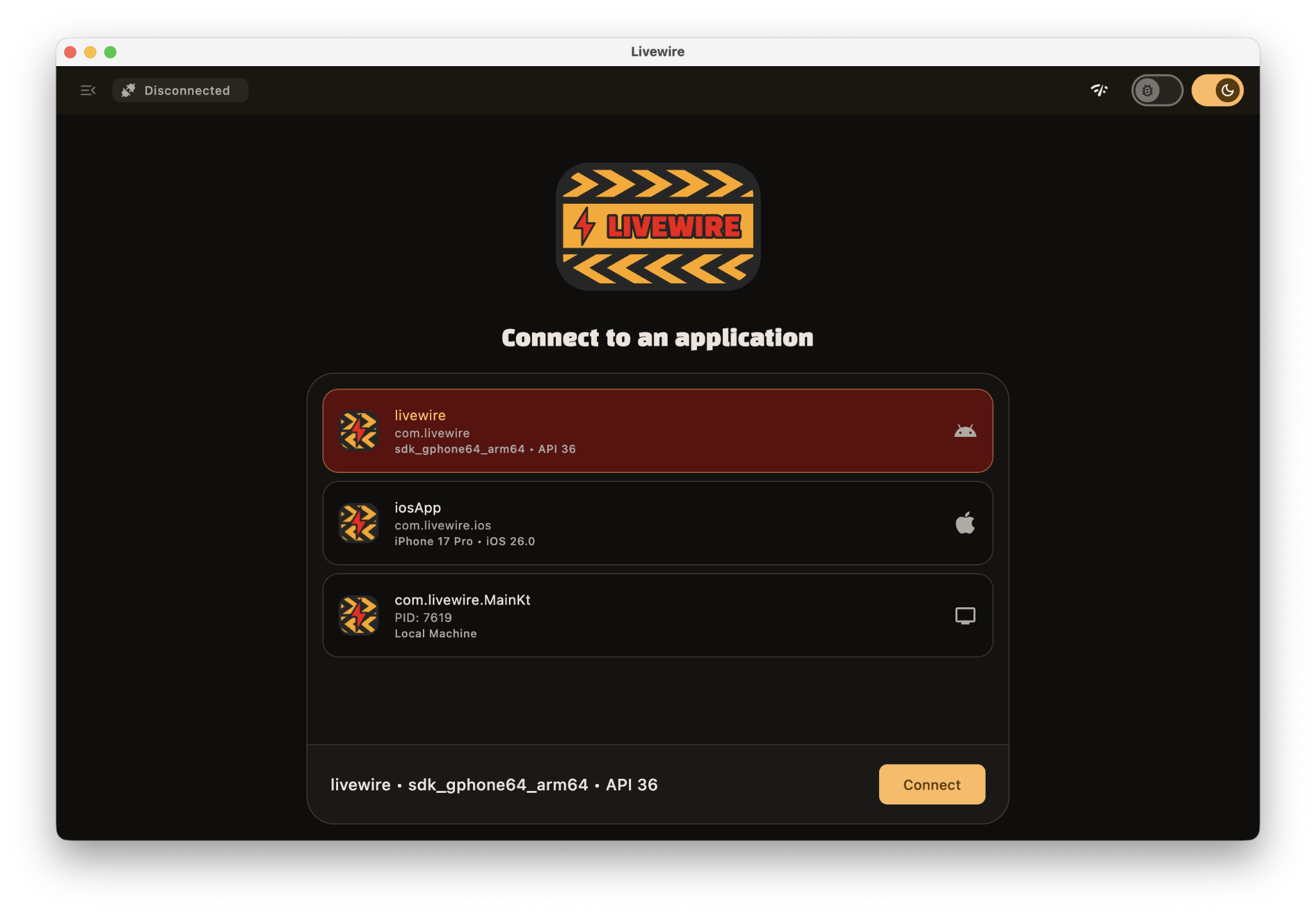Screen dimensions: 1316x915
Task: Select the iosApp iPhone 17 Pro entry
Action: pyautogui.click(x=658, y=523)
